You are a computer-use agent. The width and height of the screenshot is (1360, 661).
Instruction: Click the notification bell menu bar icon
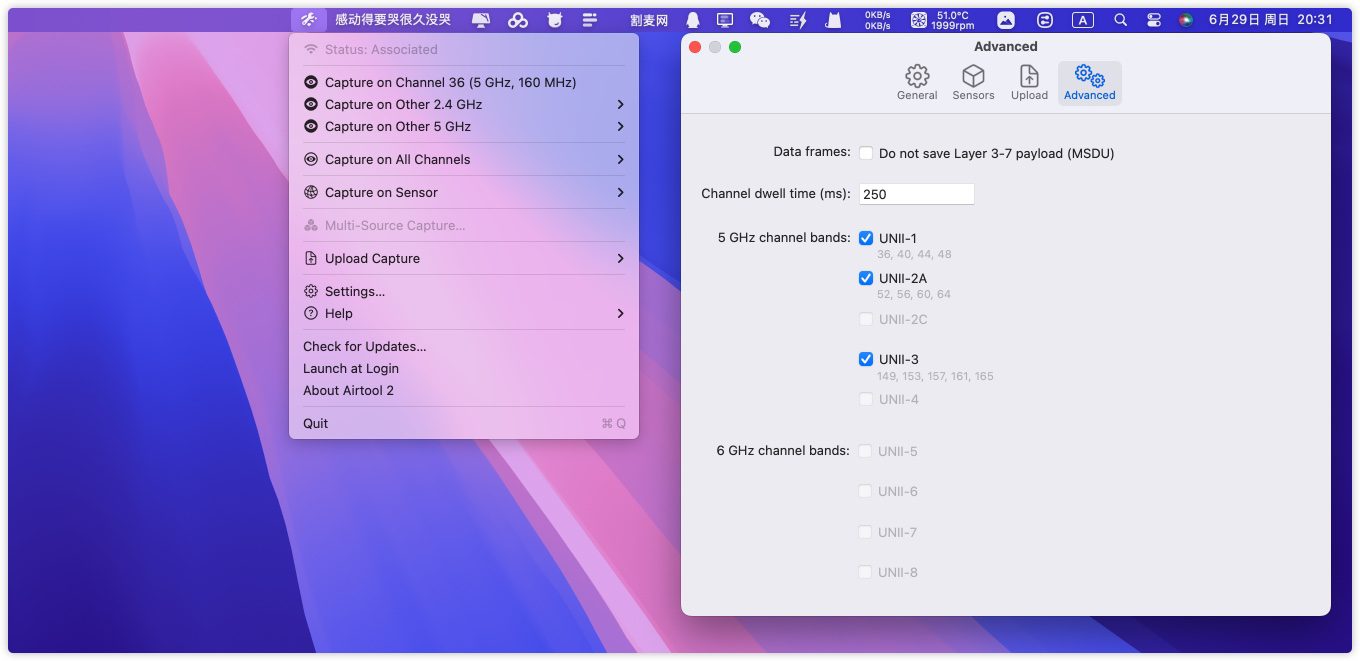tap(693, 20)
